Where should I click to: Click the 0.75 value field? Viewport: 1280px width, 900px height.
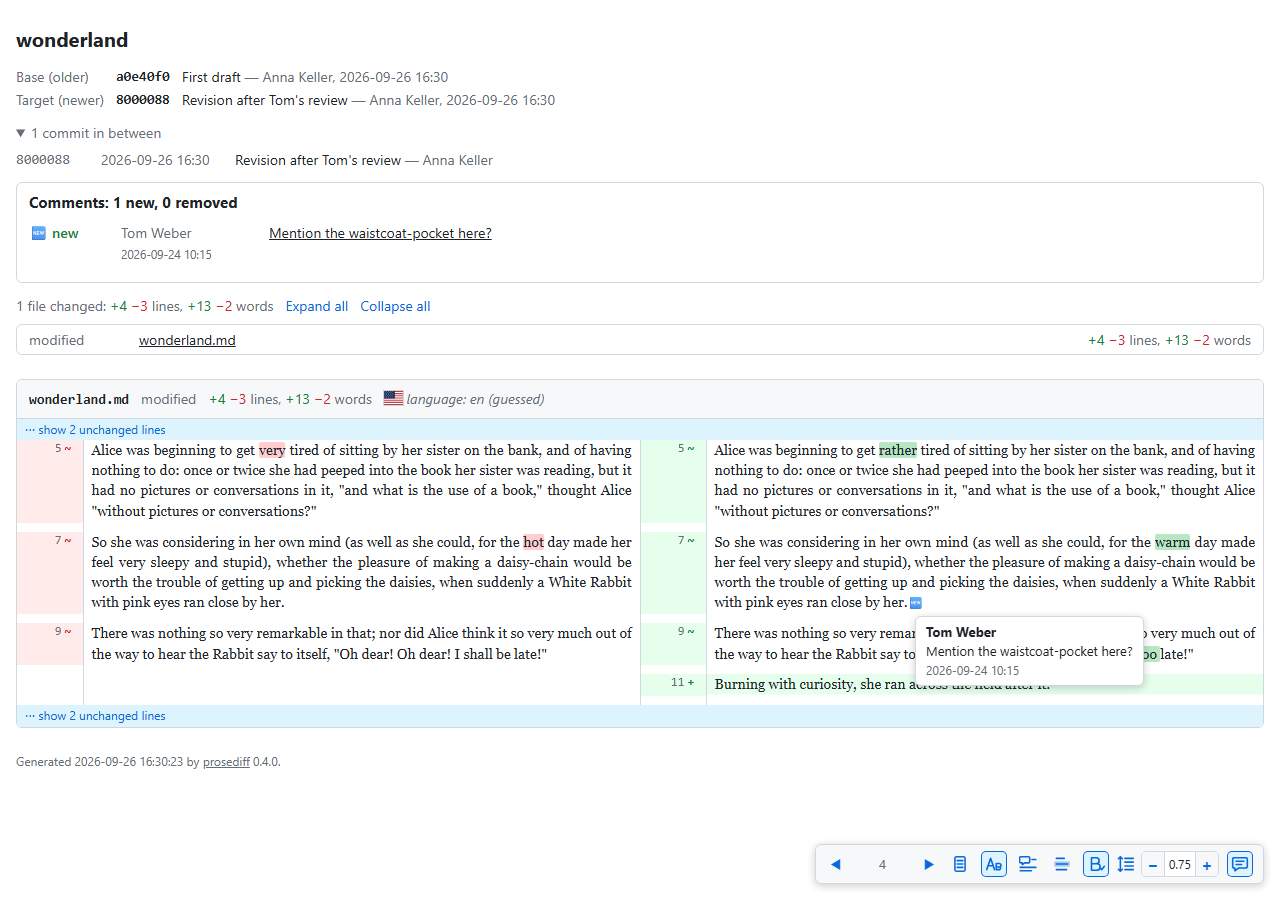click(1180, 865)
